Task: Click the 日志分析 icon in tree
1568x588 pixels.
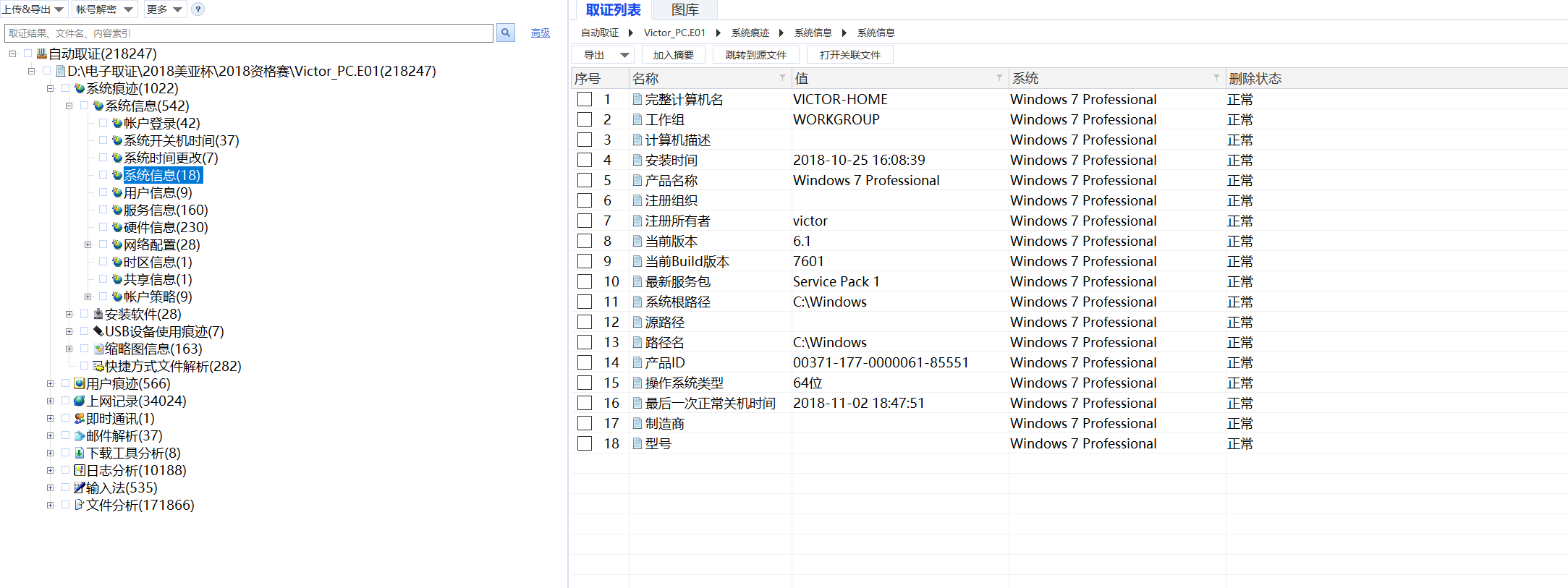Action: (x=79, y=470)
